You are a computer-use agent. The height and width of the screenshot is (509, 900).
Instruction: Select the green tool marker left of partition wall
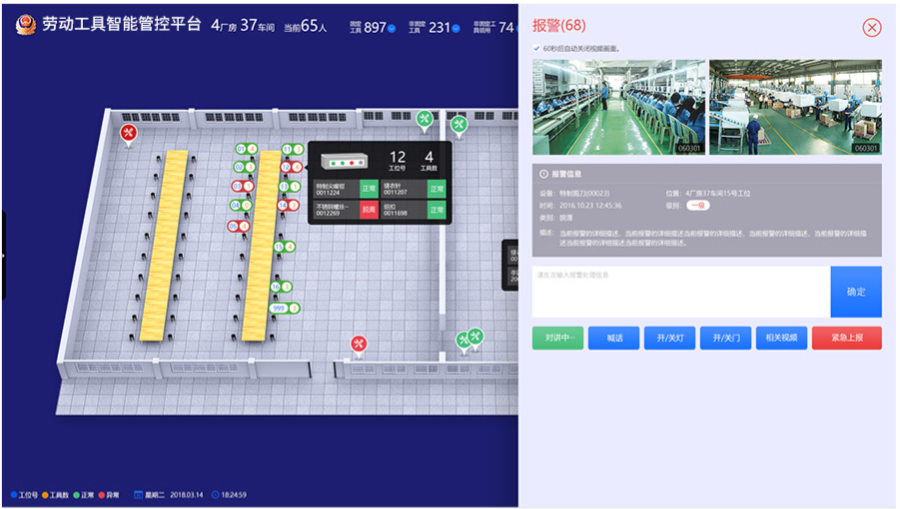pyautogui.click(x=424, y=119)
